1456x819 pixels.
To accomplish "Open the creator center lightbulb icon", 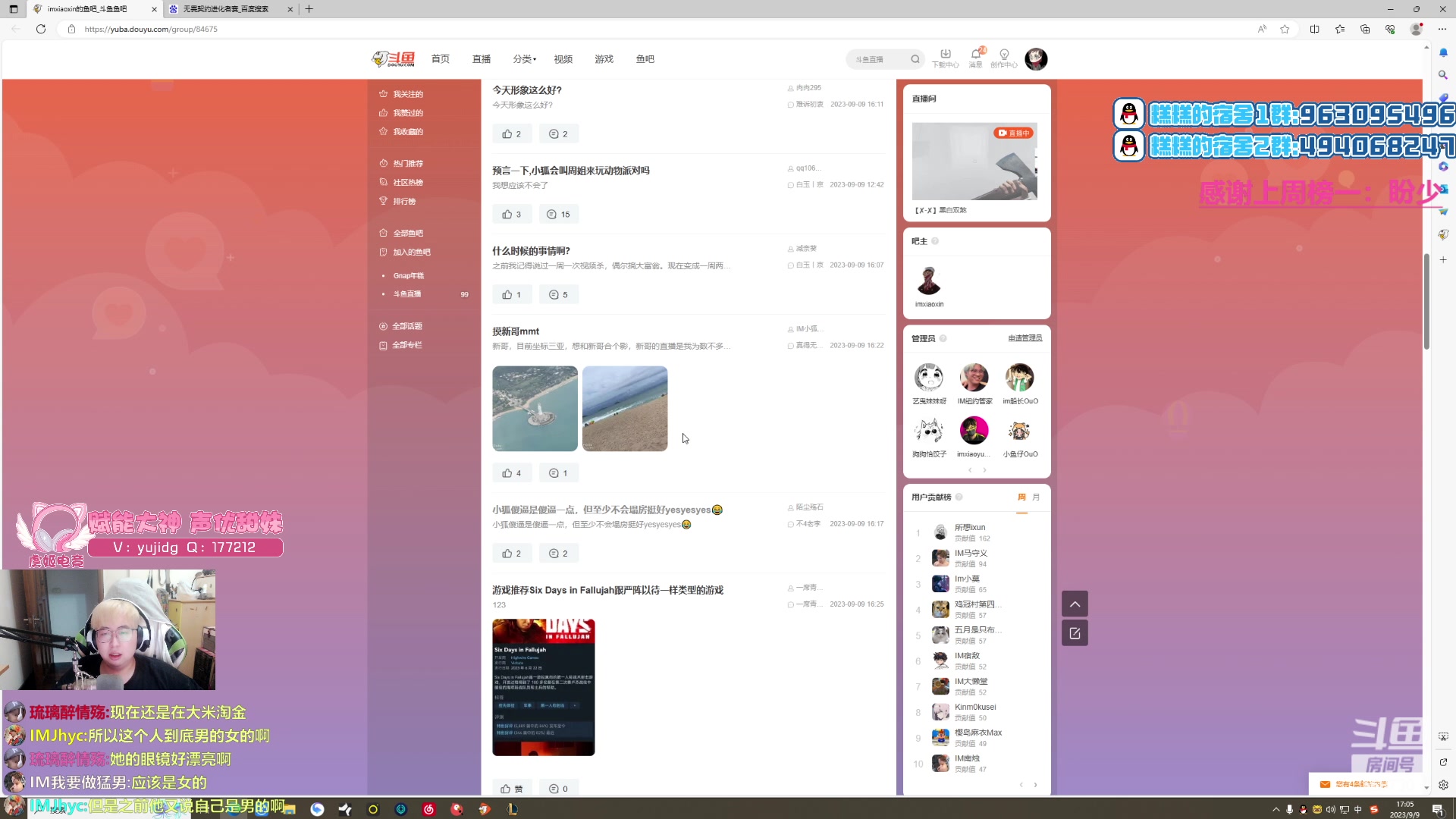I will click(1004, 58).
